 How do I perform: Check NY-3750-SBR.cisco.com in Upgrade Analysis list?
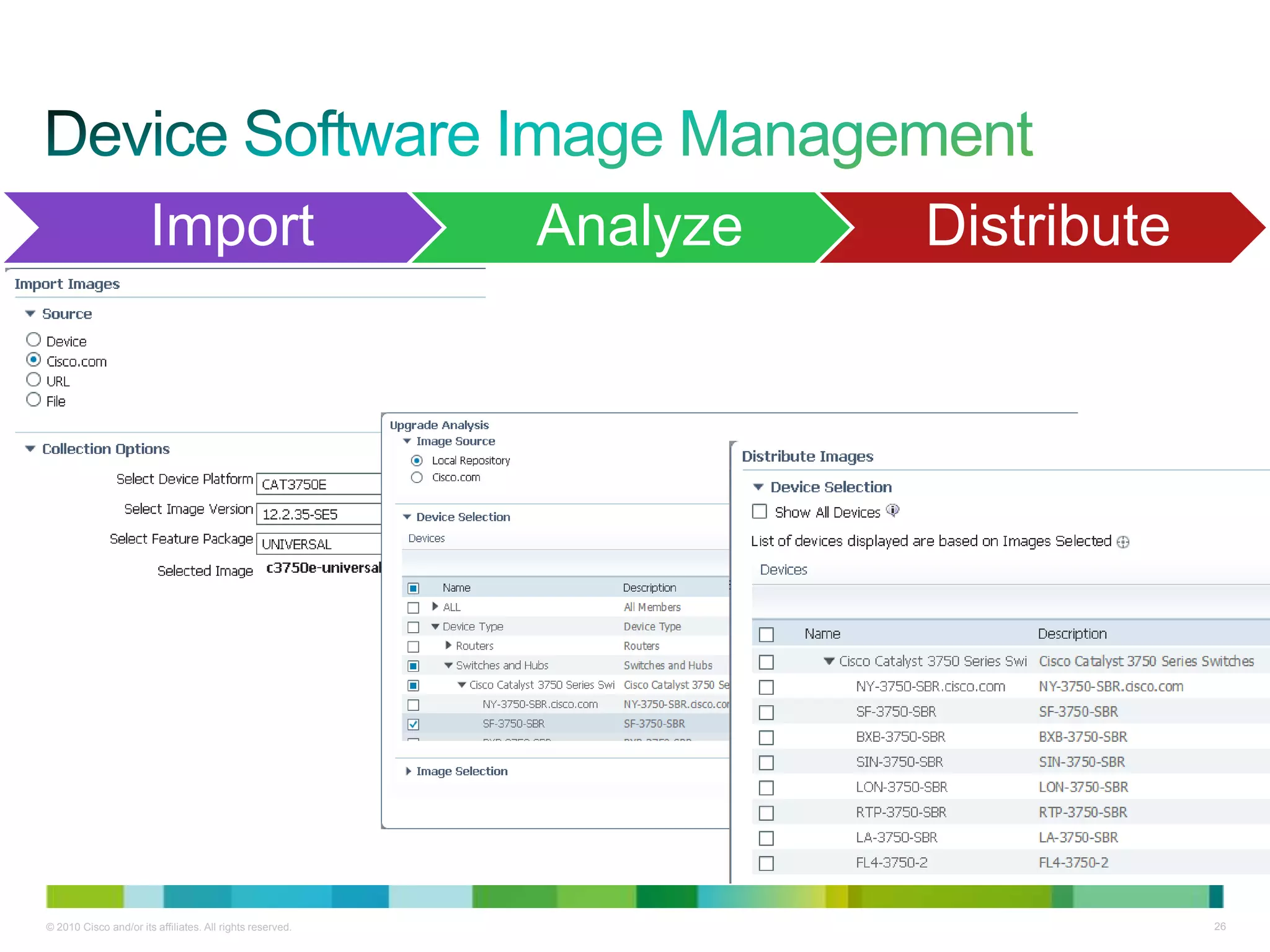tap(414, 705)
